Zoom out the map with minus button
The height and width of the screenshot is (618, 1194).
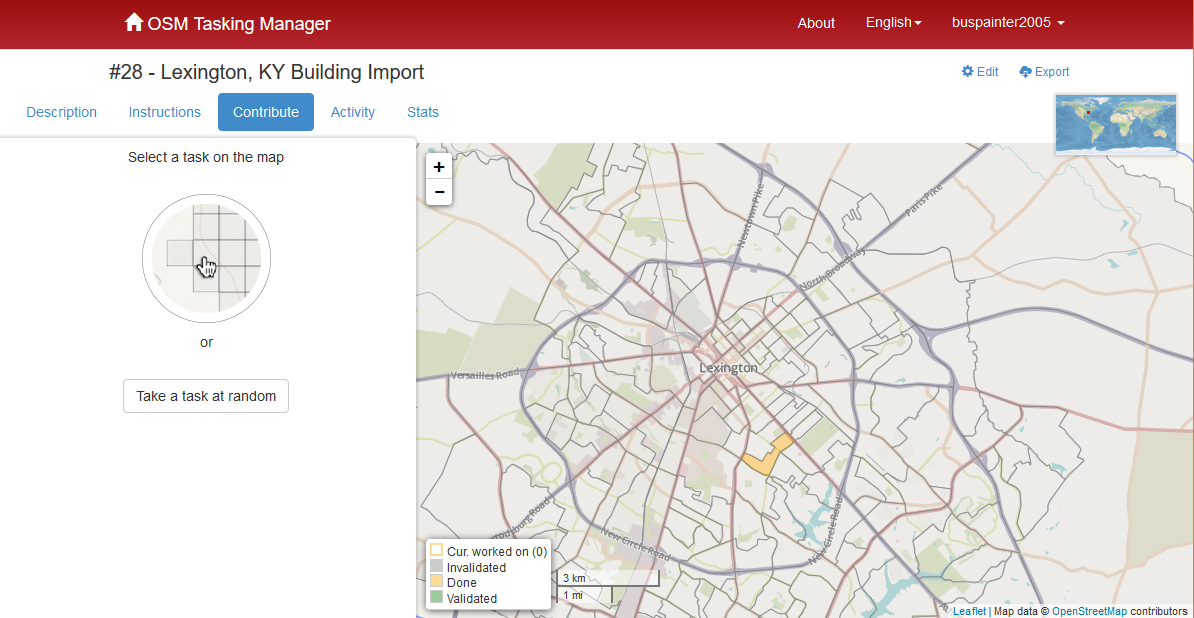[x=439, y=193]
